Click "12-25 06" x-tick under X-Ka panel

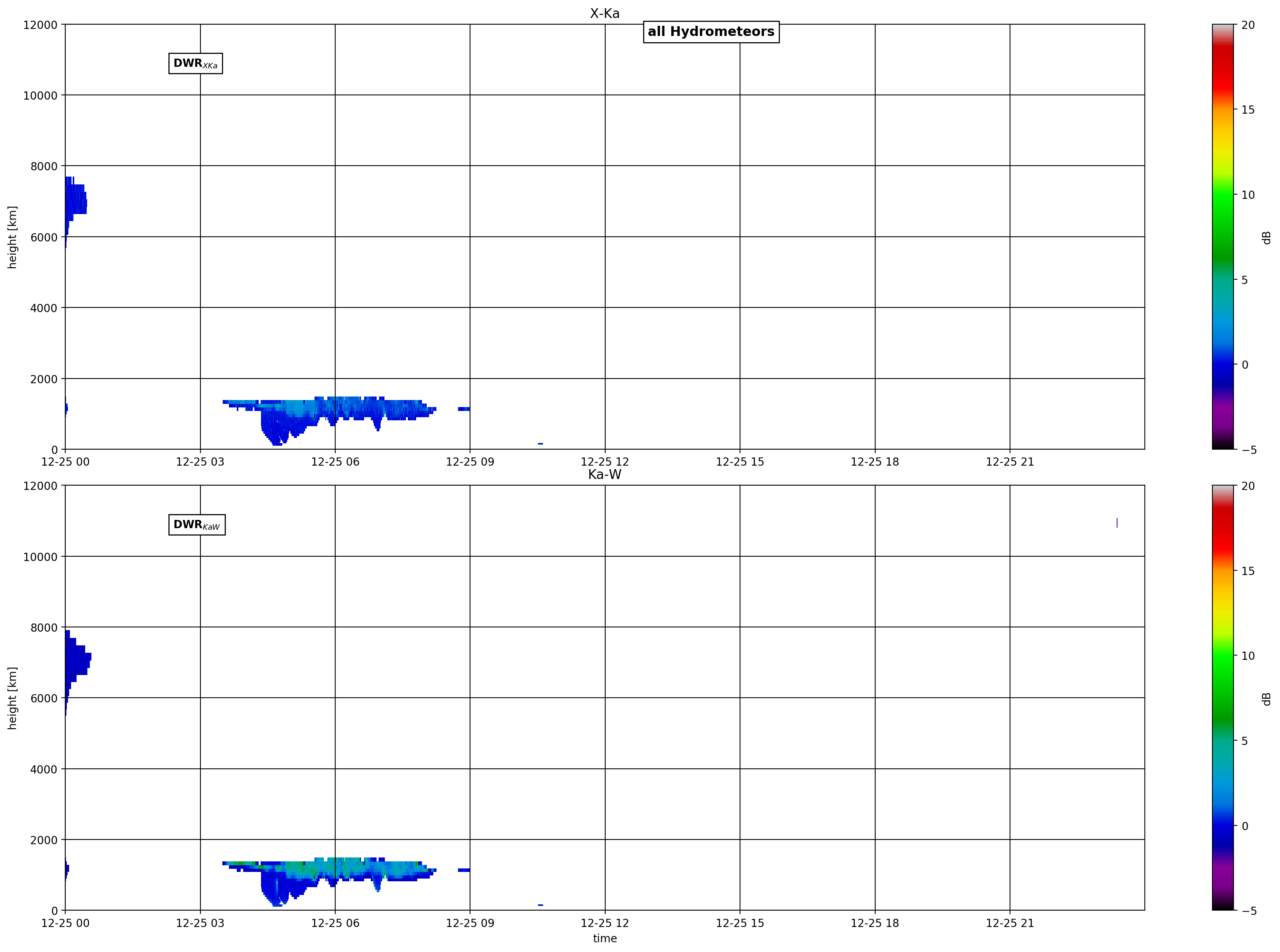(x=335, y=462)
